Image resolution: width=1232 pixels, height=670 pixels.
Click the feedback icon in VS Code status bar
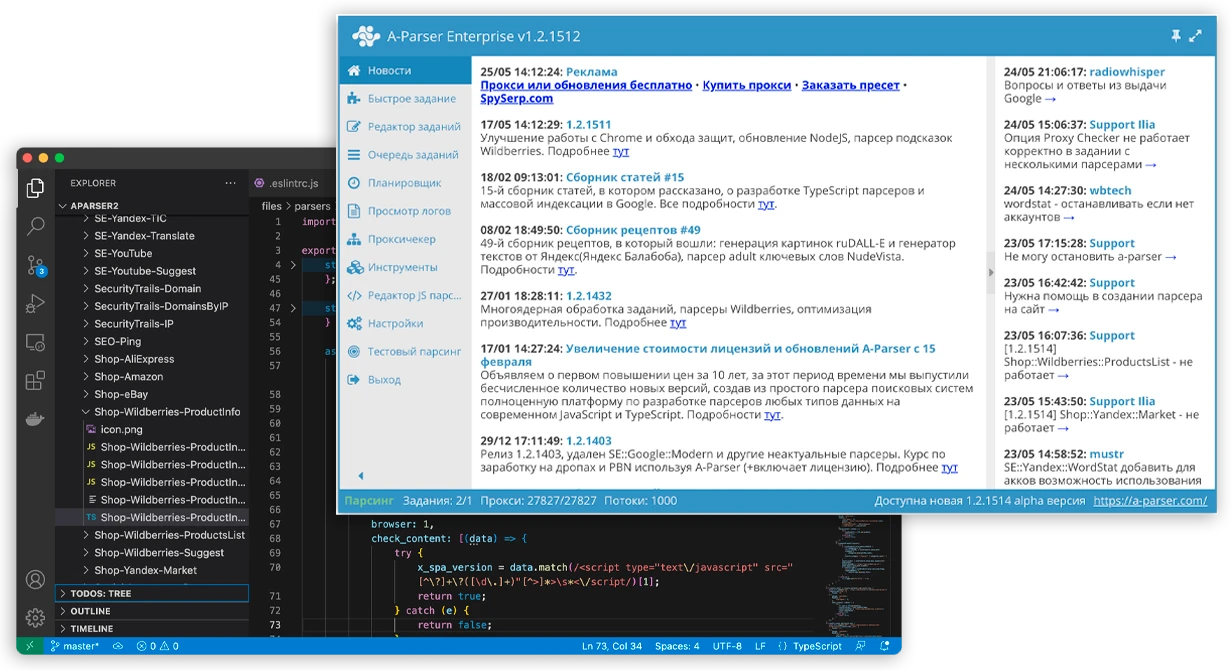tap(861, 646)
